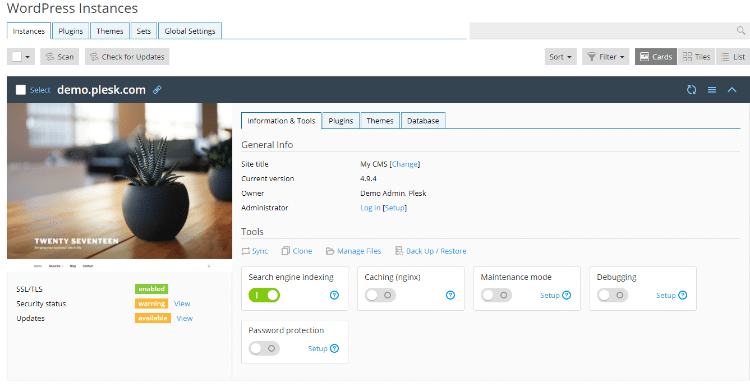Click the help icon for Password protection
The height and width of the screenshot is (384, 750).
(x=334, y=348)
